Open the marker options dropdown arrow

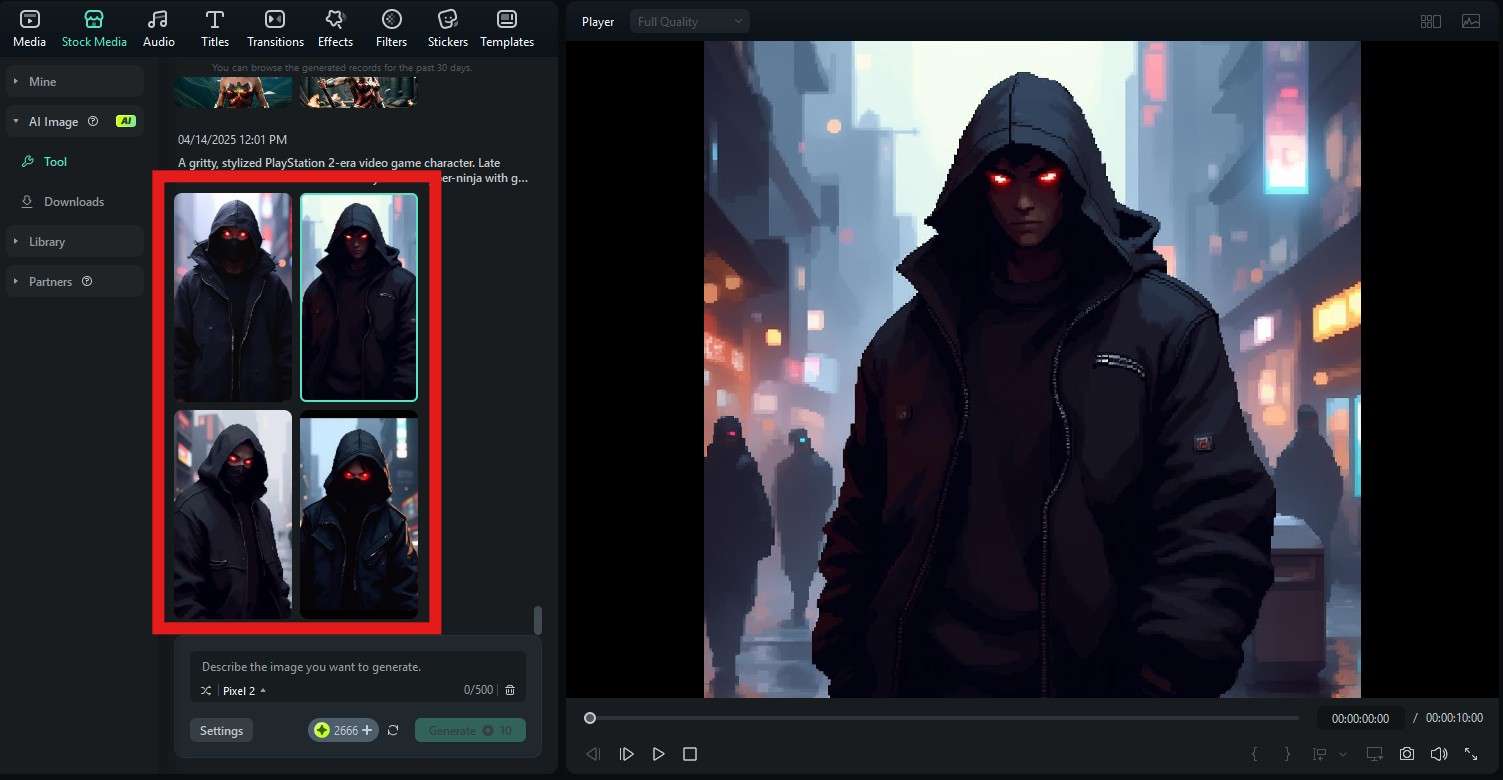(1343, 754)
